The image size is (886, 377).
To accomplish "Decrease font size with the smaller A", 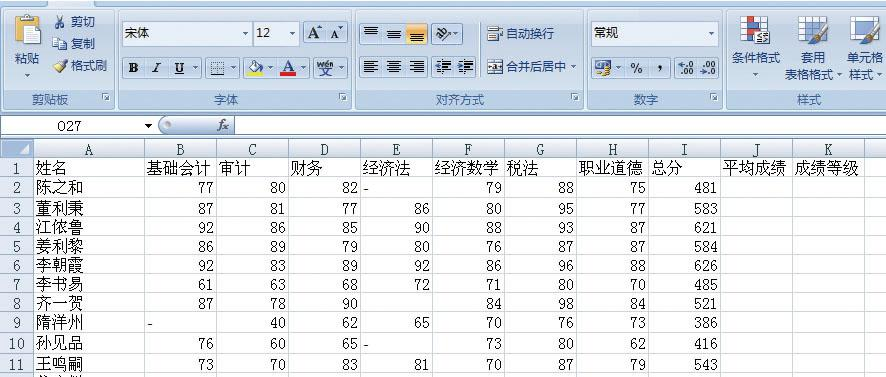I will pyautogui.click(x=336, y=33).
